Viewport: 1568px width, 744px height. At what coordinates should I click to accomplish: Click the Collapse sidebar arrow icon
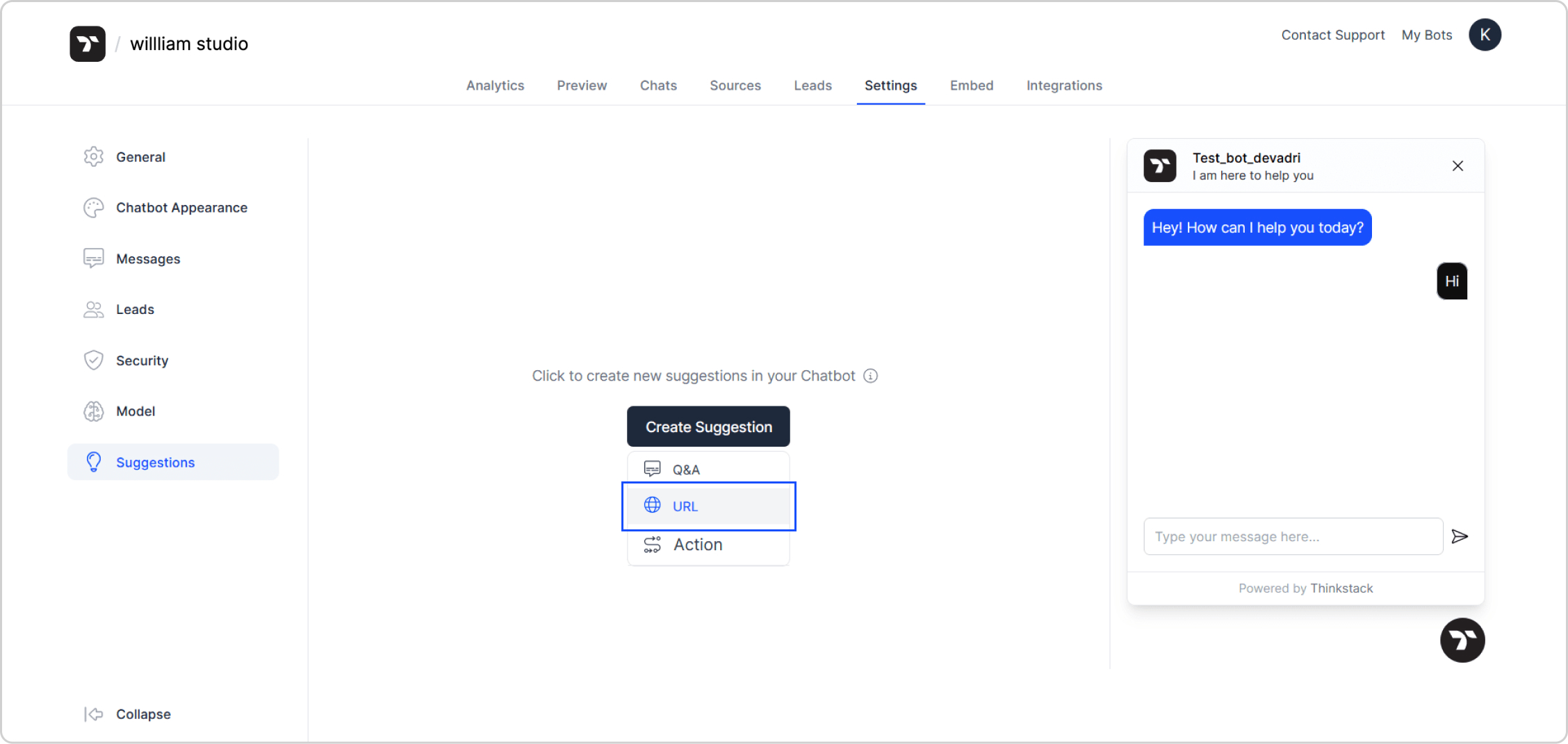click(94, 714)
